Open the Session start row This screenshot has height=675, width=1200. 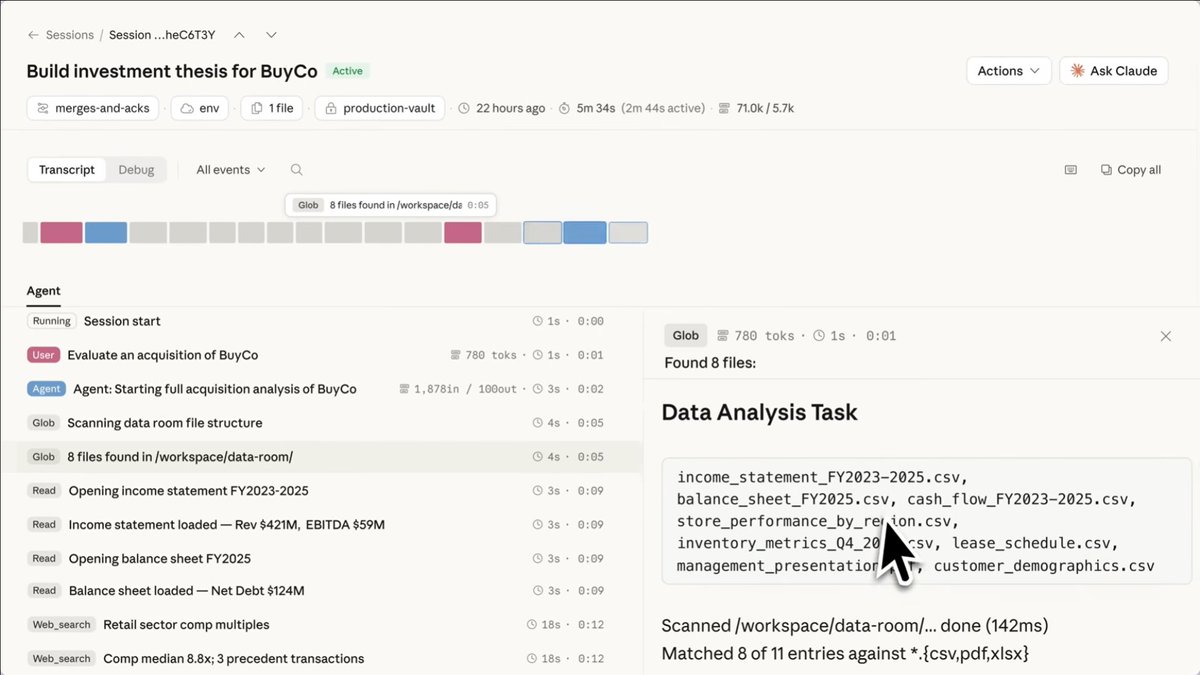[x=321, y=321]
